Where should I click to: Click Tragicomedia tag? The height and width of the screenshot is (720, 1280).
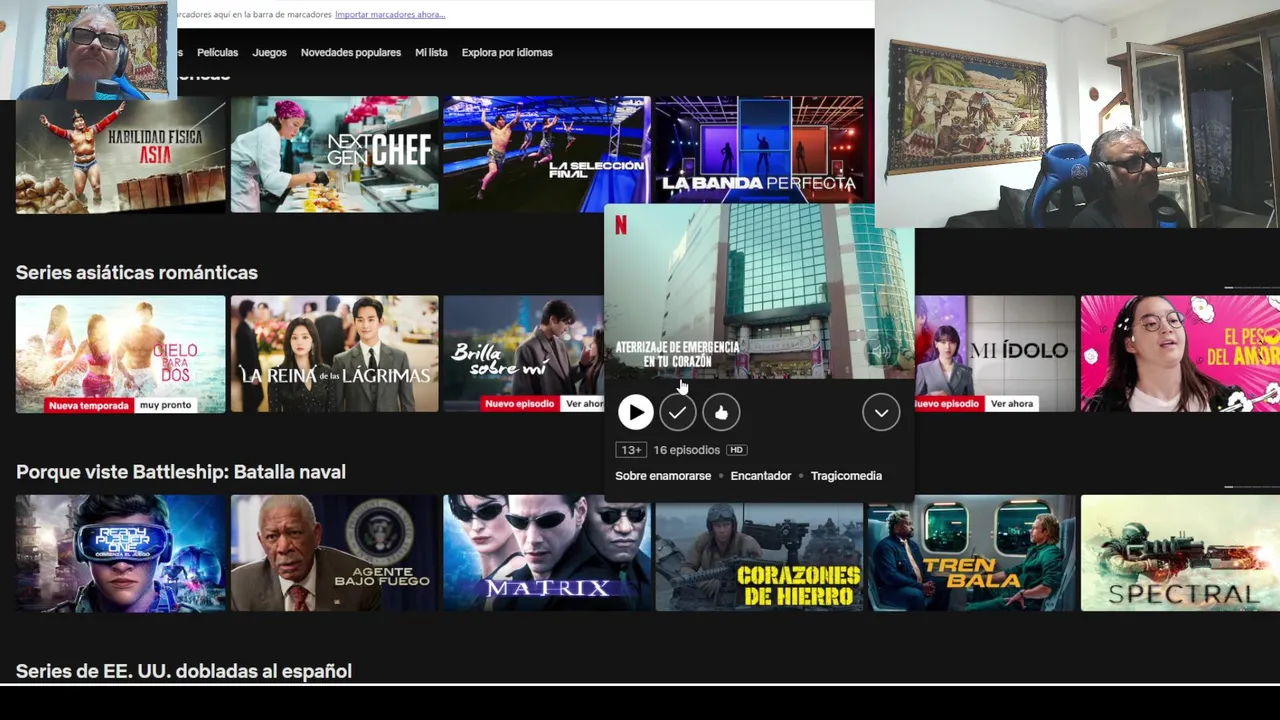(846, 476)
